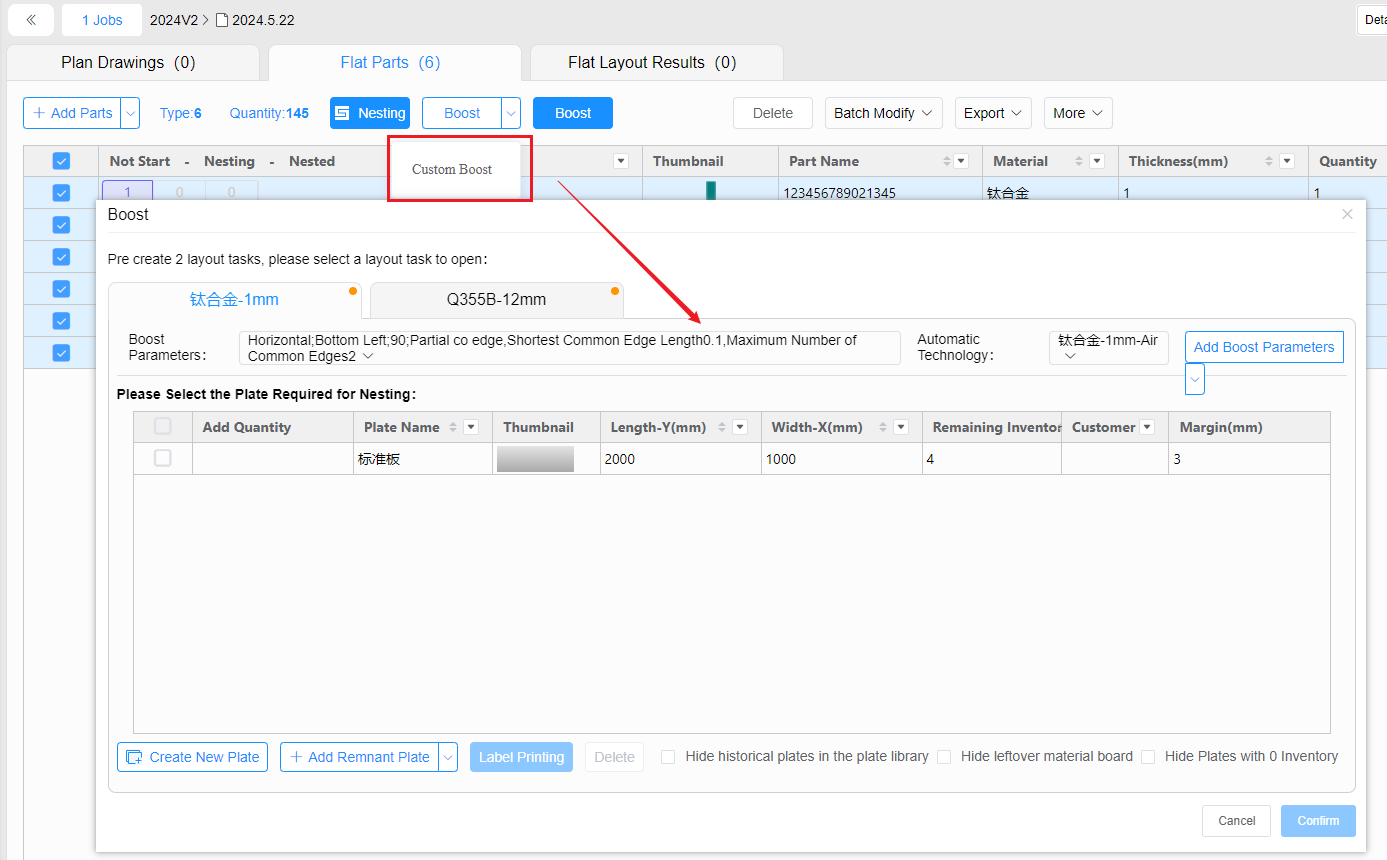Open the Automatic Technology dropdown
The image size is (1387, 860).
[1109, 348]
